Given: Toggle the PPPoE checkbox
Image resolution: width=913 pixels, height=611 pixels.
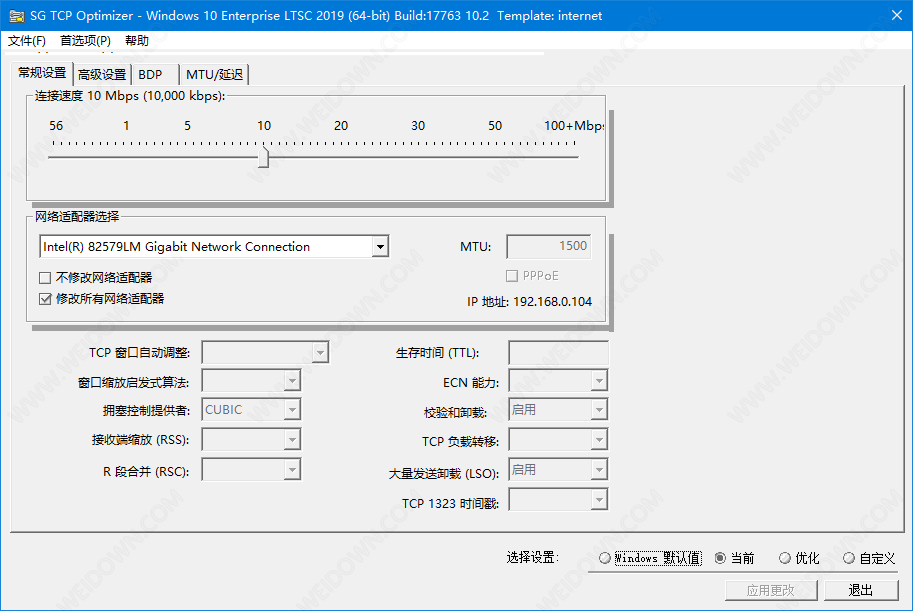Looking at the screenshot, I should point(512,276).
